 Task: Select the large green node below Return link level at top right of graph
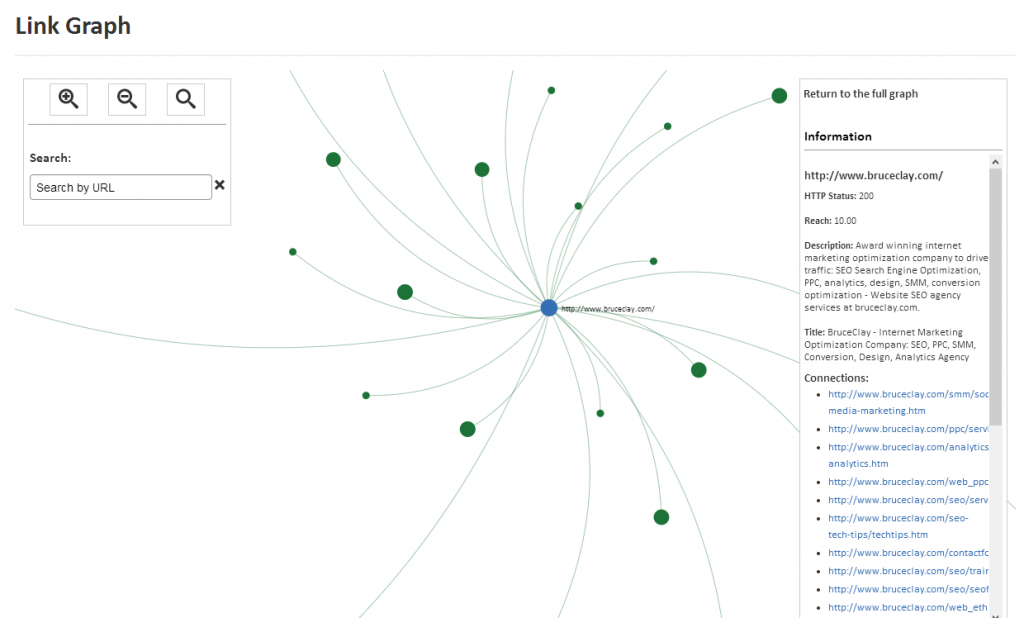[x=779, y=96]
